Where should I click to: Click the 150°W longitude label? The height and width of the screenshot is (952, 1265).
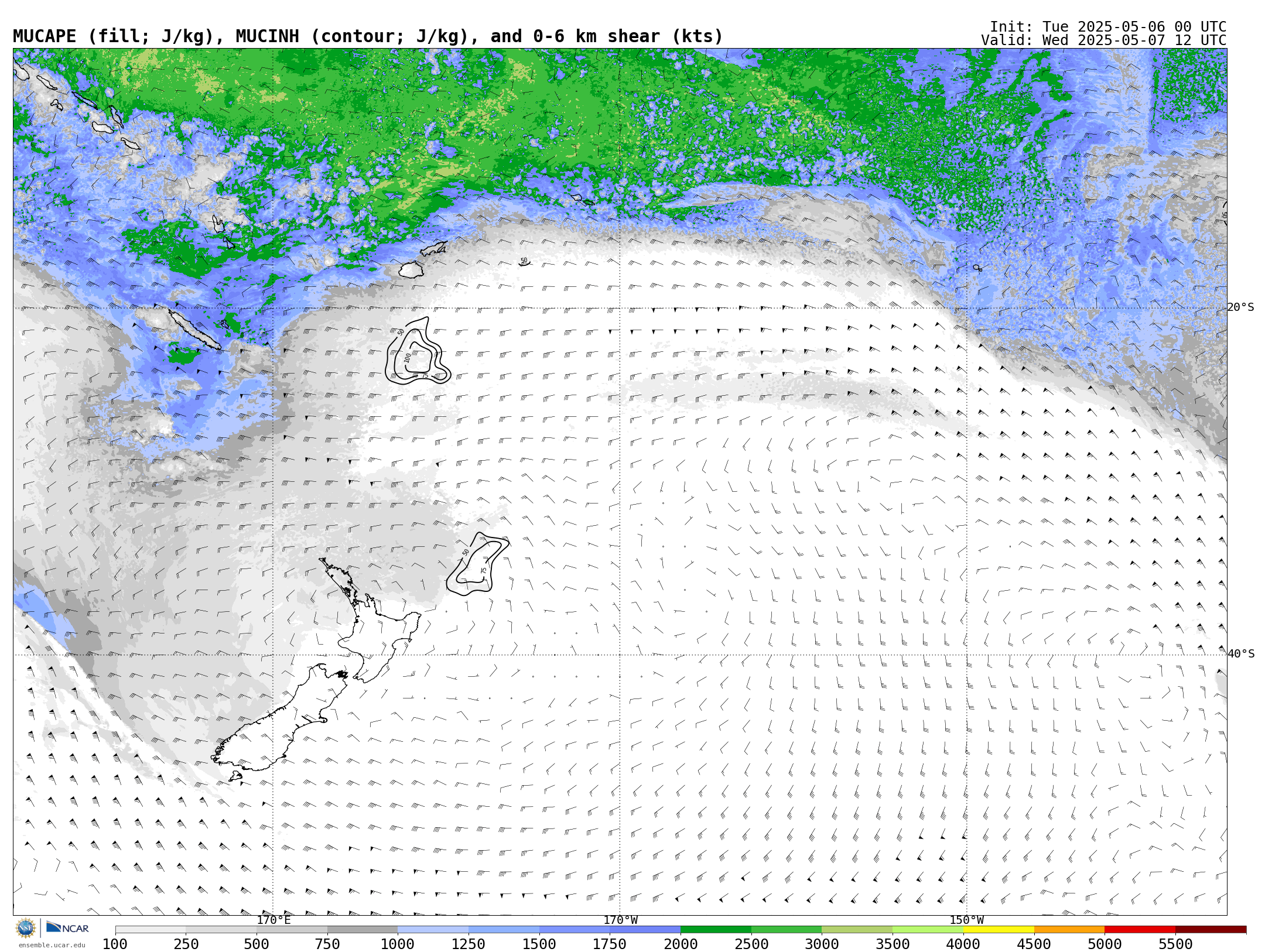click(966, 920)
